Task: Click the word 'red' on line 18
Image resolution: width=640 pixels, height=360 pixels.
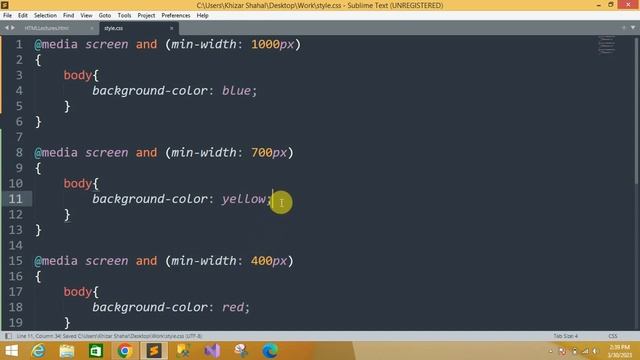Action: [x=233, y=307]
